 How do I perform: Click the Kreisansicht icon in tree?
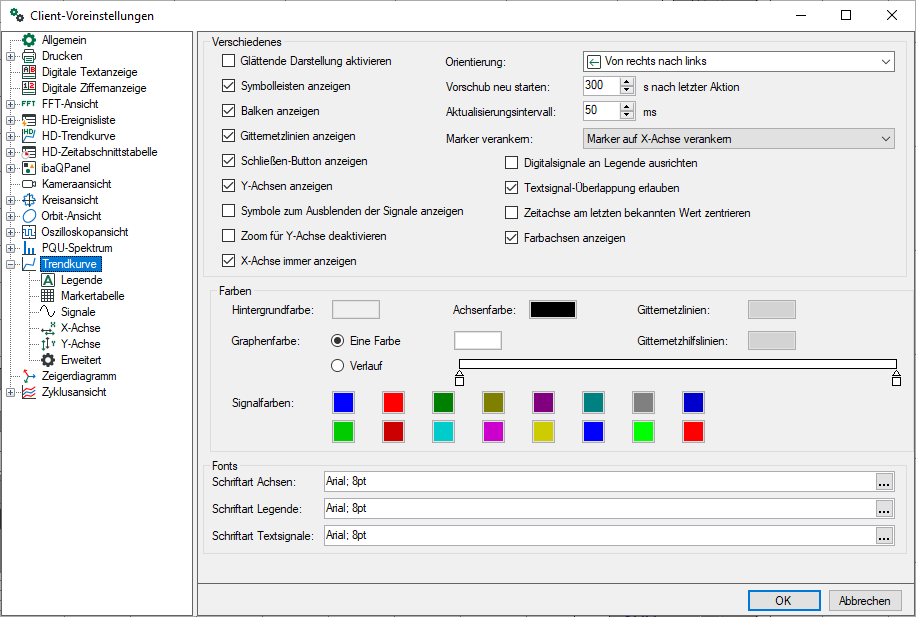(x=29, y=200)
